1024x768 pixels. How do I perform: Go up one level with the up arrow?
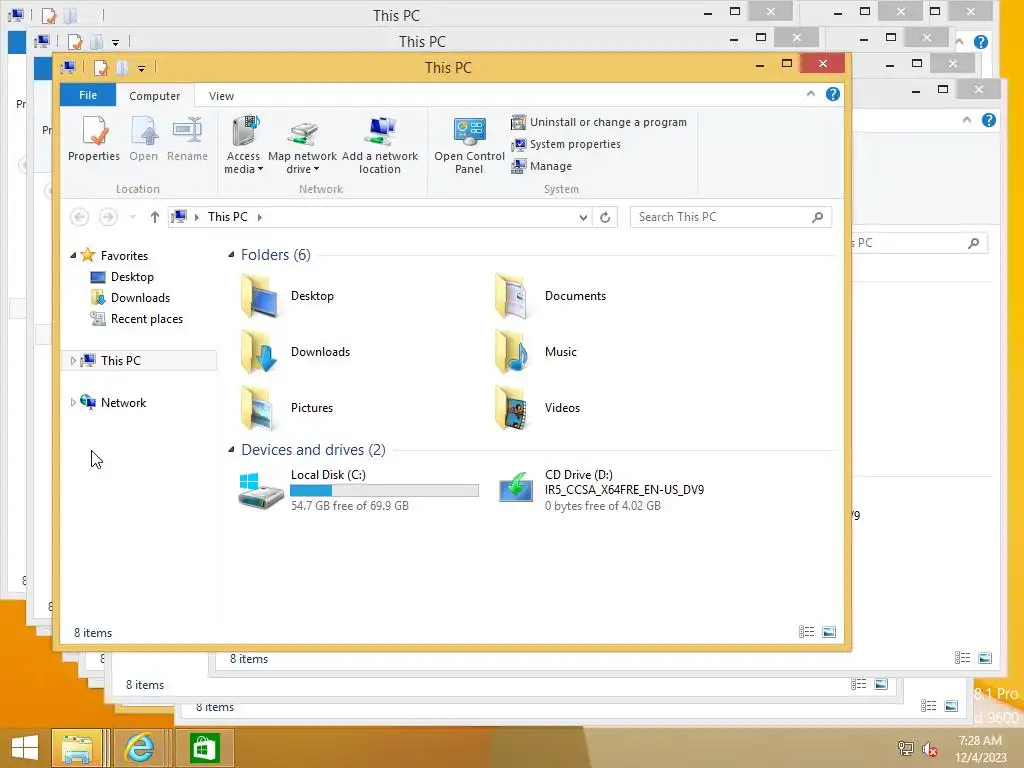[x=155, y=217]
